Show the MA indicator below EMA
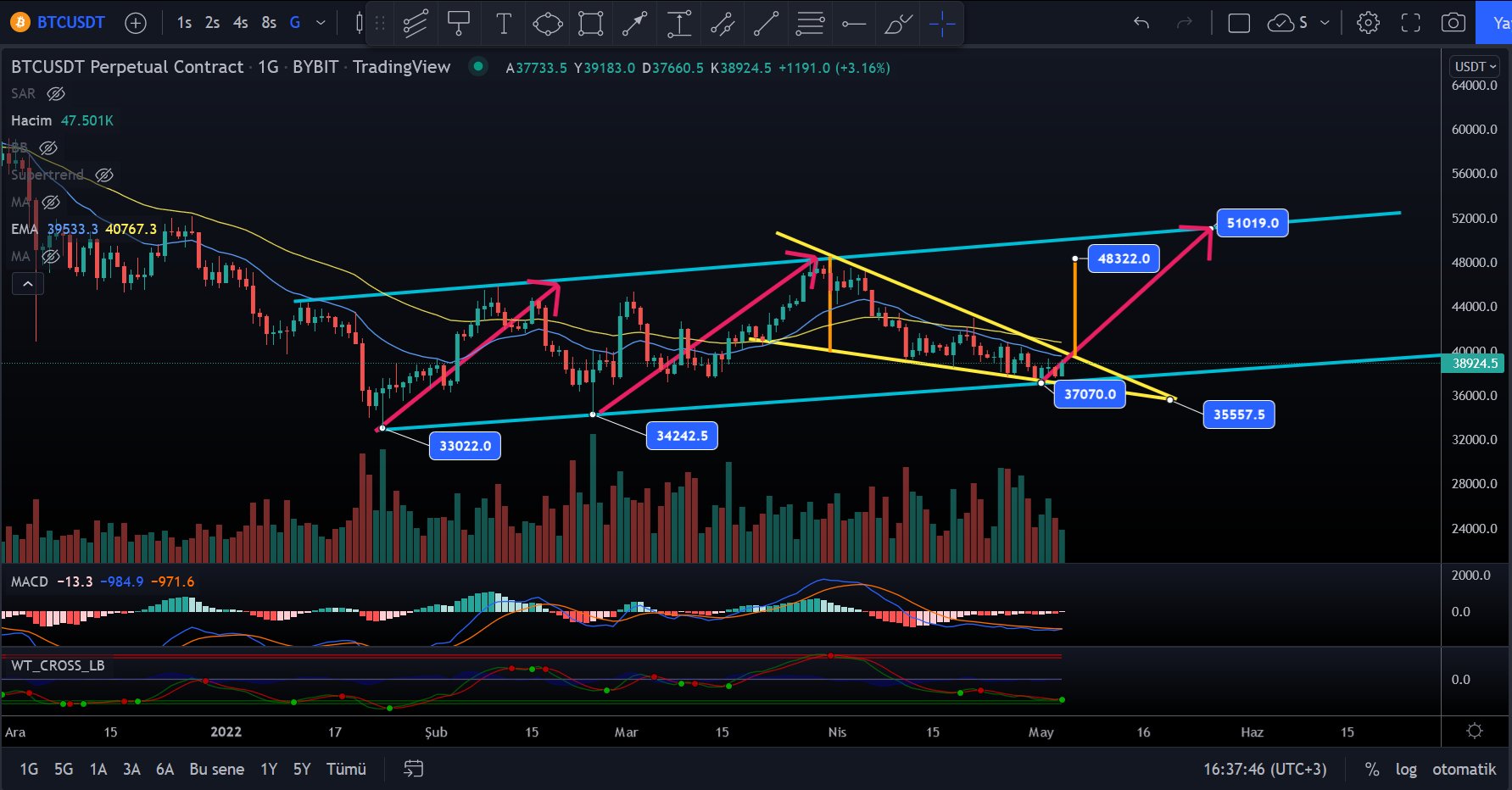The height and width of the screenshot is (790, 1512). coord(51,256)
